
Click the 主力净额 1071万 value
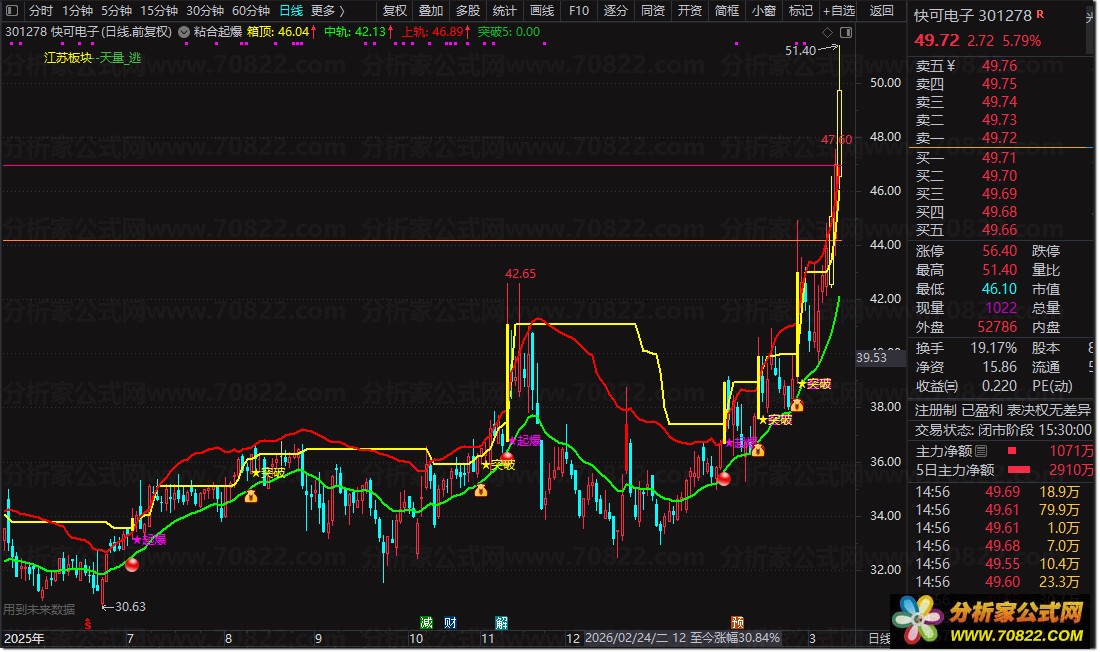pyautogui.click(x=1071, y=451)
